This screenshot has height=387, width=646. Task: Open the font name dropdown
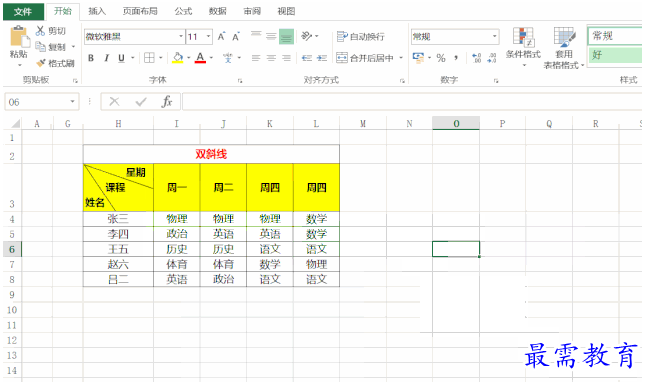pyautogui.click(x=181, y=37)
